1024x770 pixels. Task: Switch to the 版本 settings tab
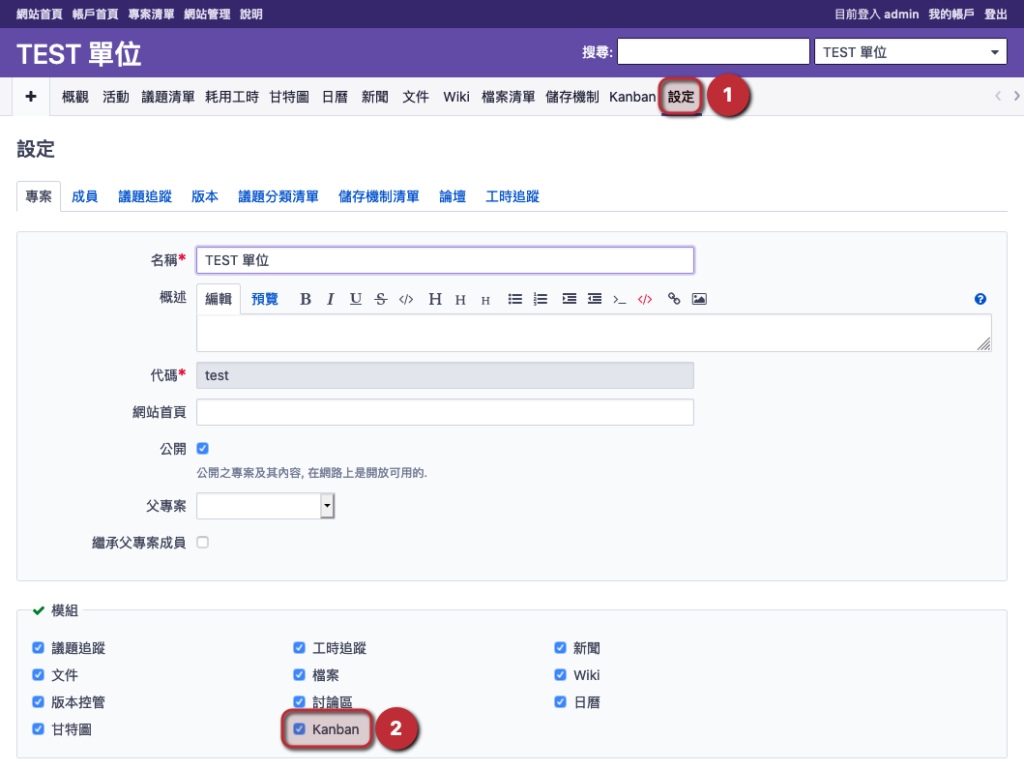[204, 197]
